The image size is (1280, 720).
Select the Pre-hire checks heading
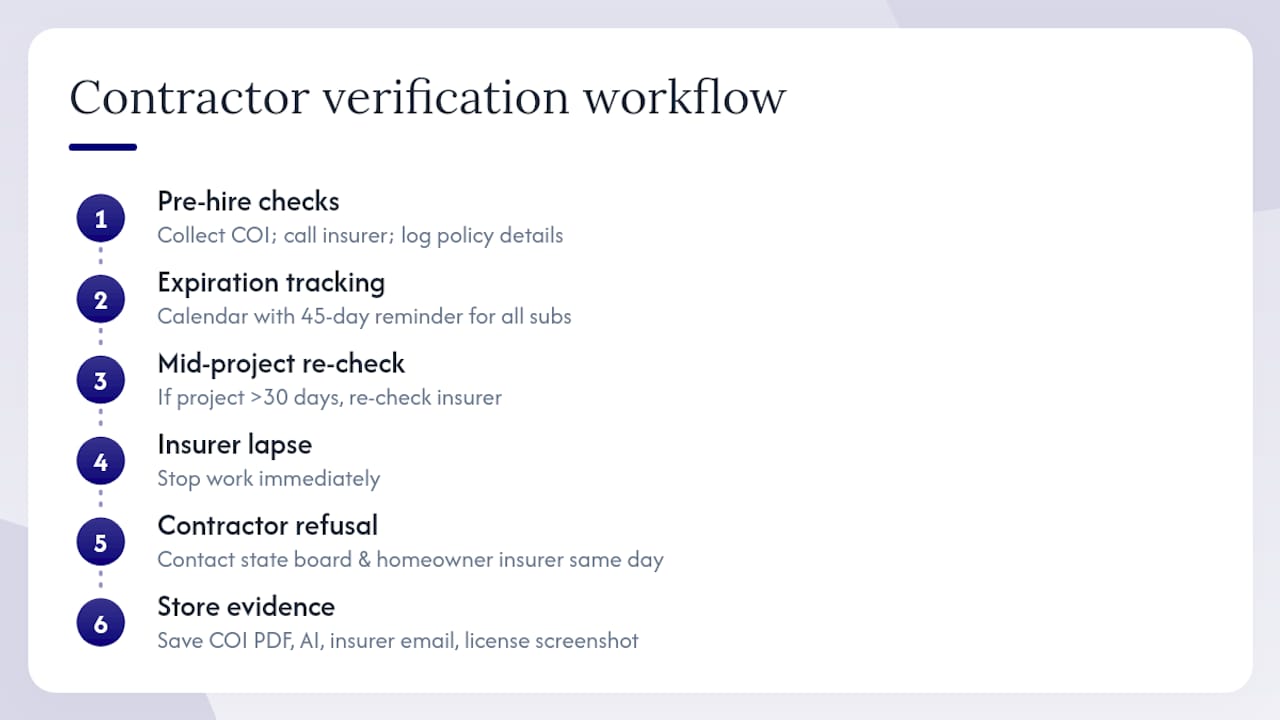click(x=248, y=201)
